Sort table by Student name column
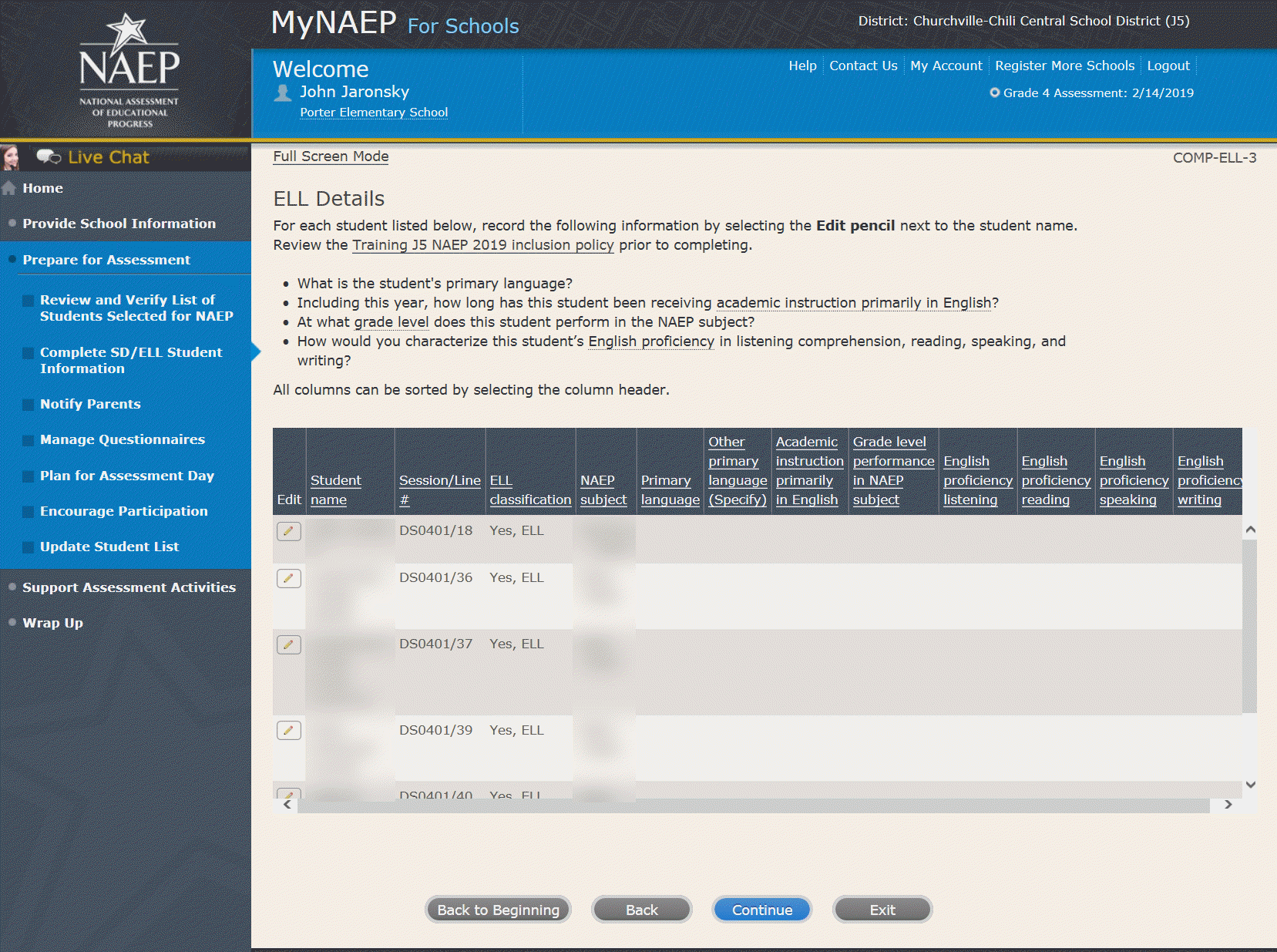This screenshot has width=1277, height=952. click(x=336, y=490)
